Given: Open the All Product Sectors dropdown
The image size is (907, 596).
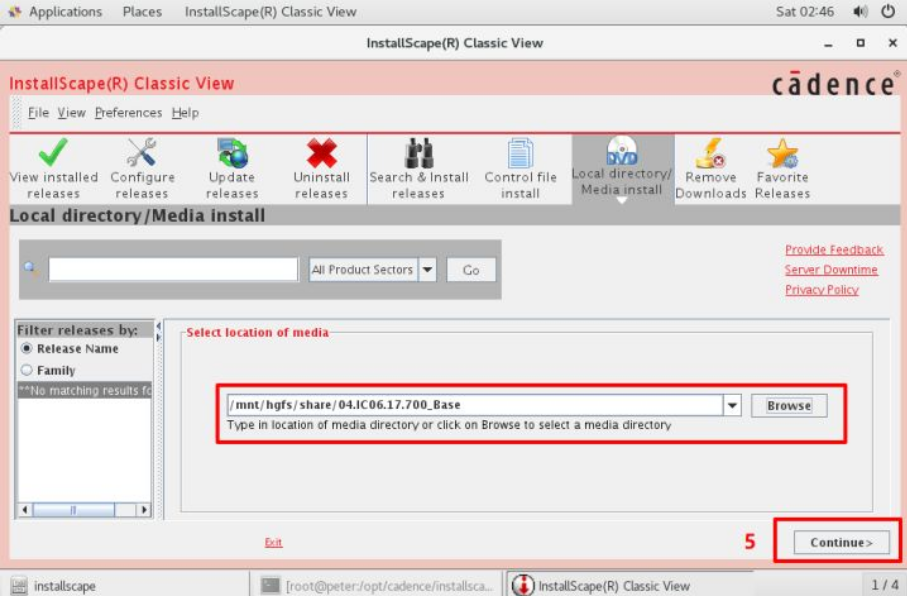Looking at the screenshot, I should 428,269.
